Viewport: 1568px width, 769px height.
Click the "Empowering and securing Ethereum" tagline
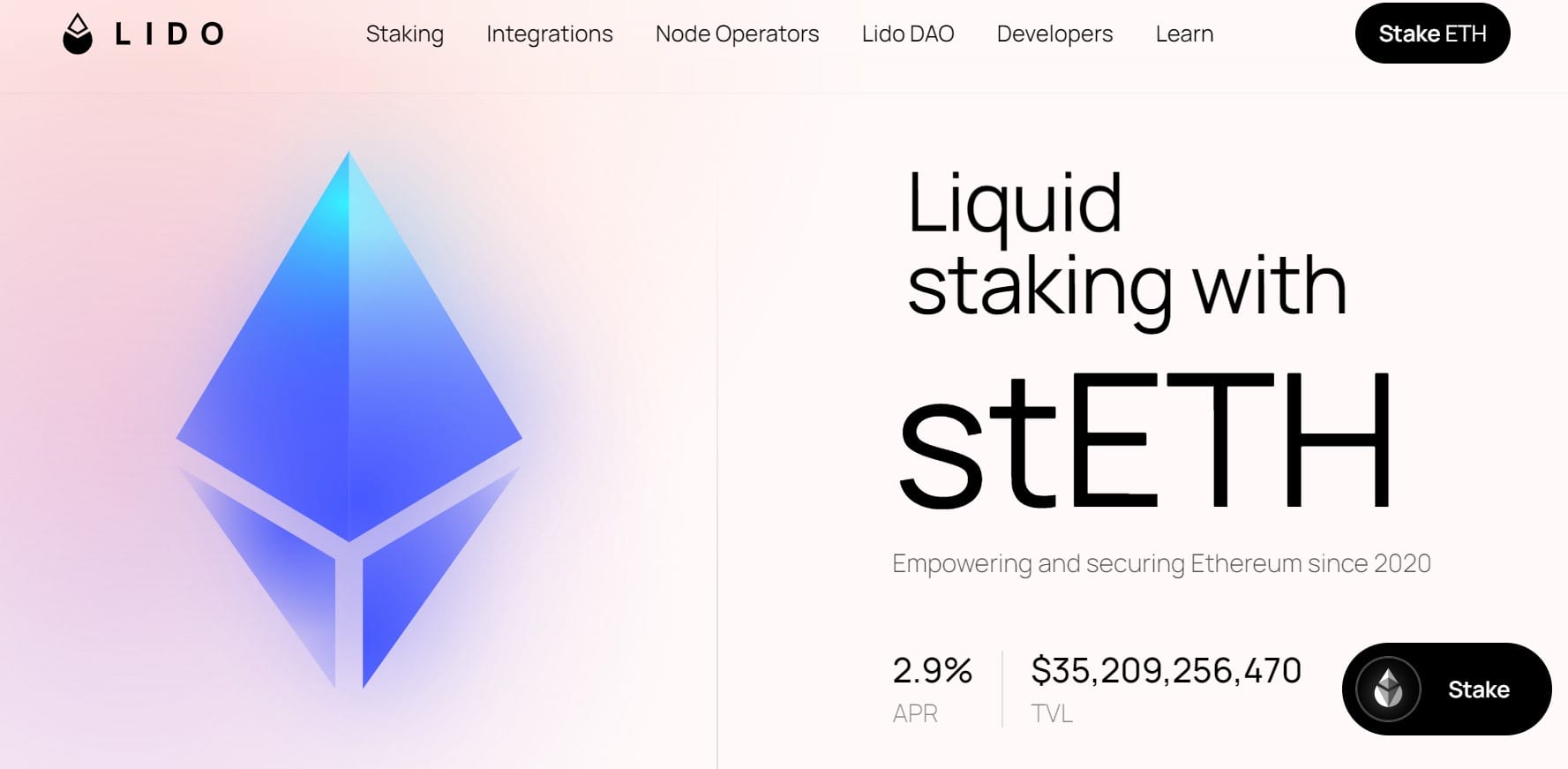[x=1160, y=563]
